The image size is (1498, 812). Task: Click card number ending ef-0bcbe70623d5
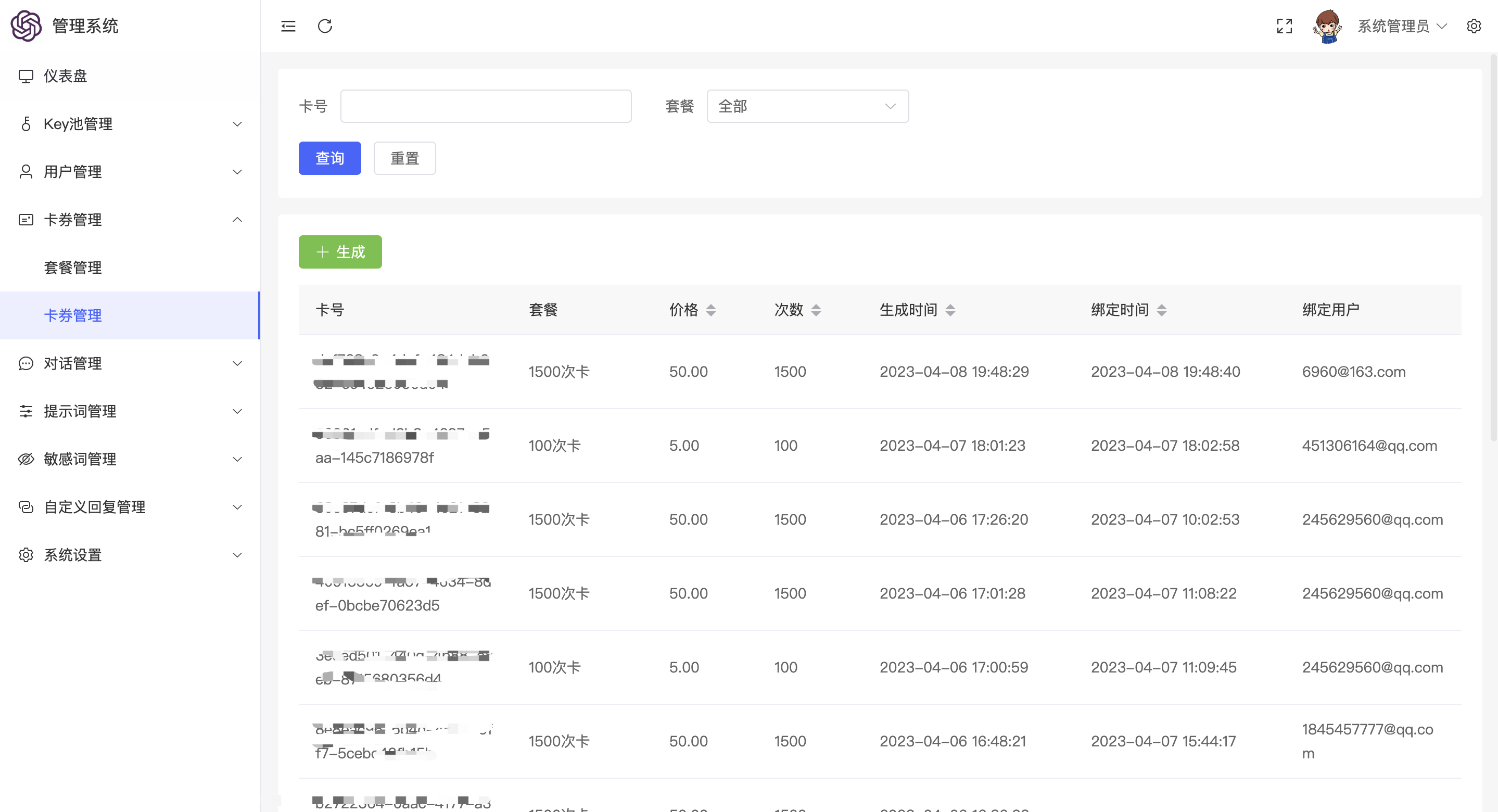[377, 605]
